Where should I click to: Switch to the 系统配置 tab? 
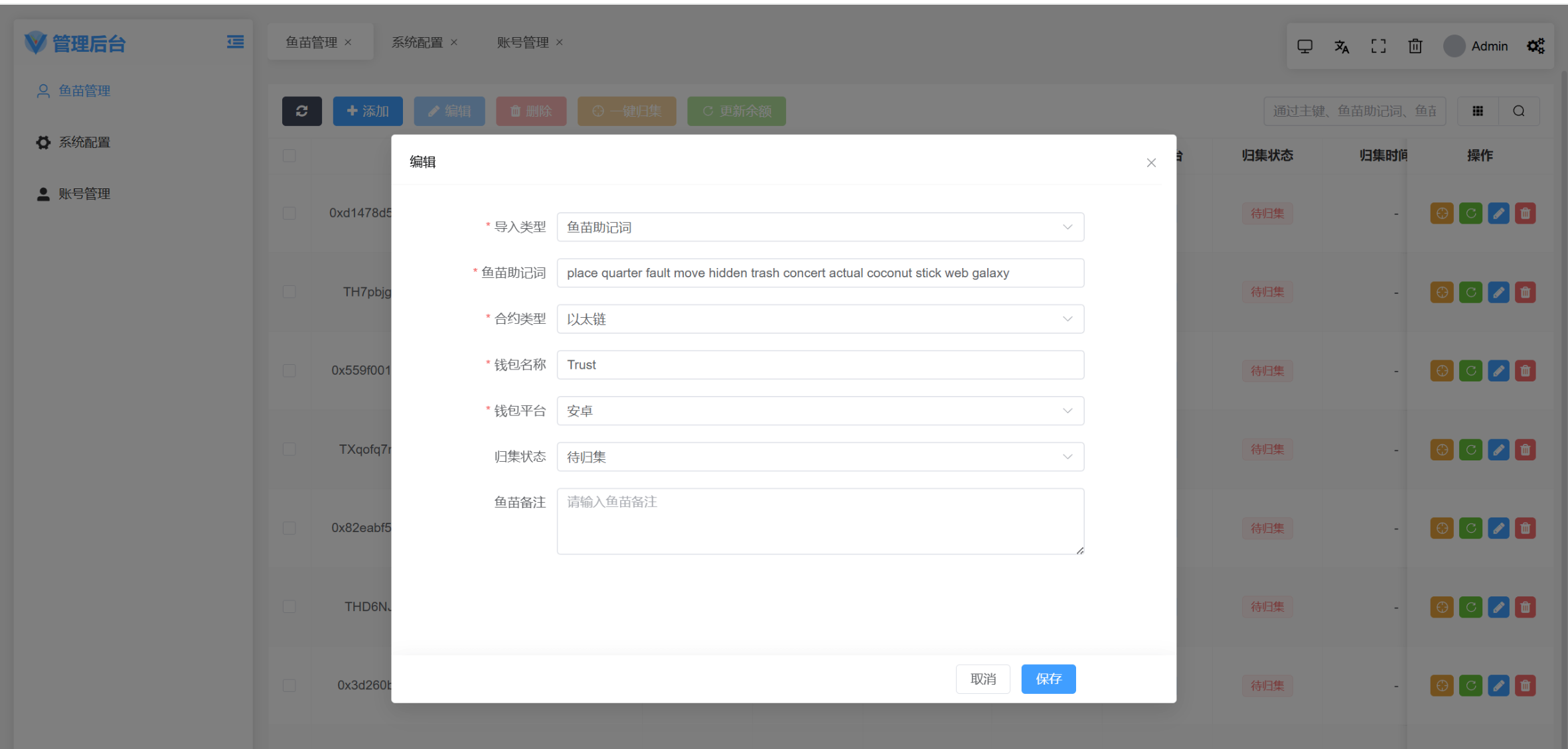click(x=417, y=42)
